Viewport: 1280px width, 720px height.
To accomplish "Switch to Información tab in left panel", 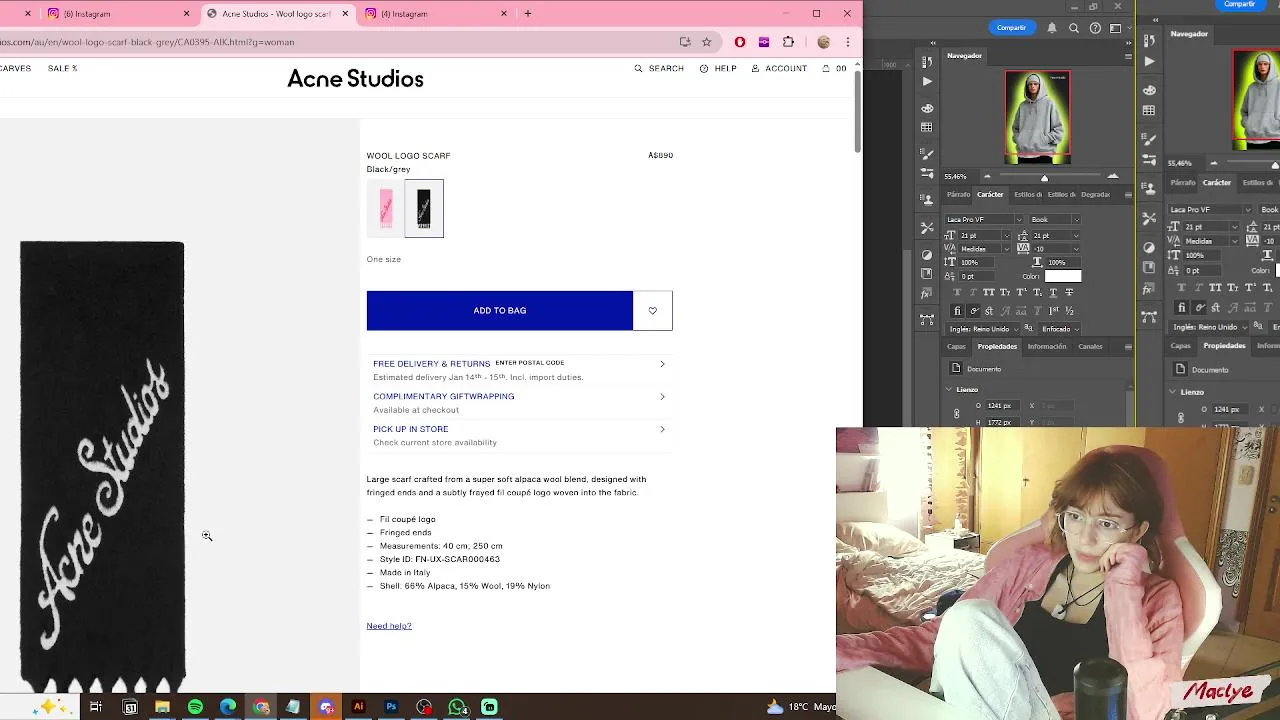I will 1047,346.
